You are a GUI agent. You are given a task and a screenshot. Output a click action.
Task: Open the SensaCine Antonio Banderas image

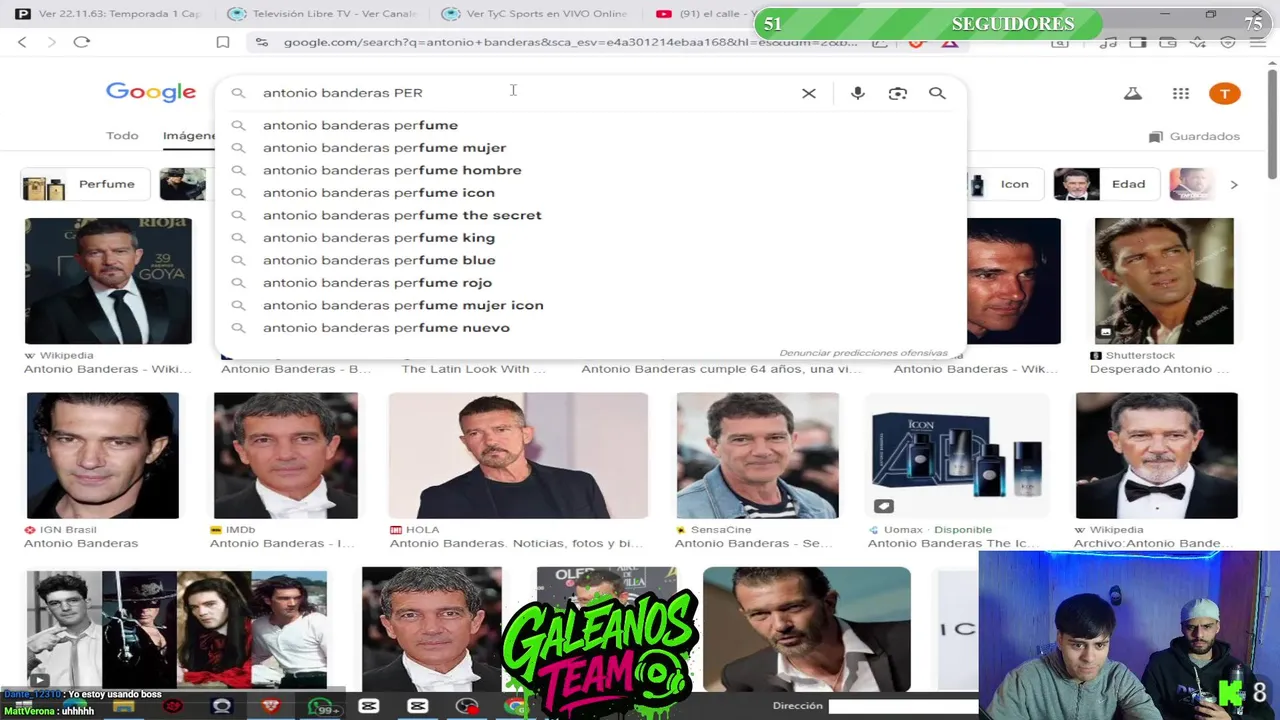tap(758, 455)
